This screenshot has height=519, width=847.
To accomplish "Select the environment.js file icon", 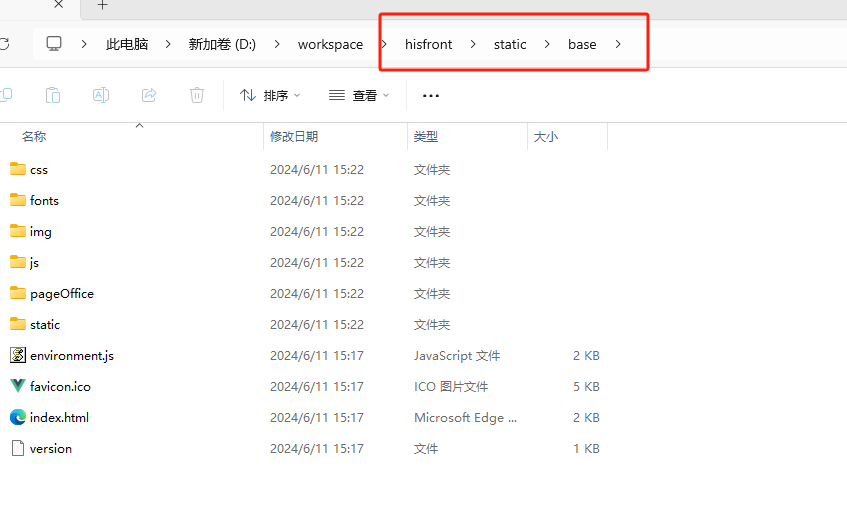I will coord(18,355).
